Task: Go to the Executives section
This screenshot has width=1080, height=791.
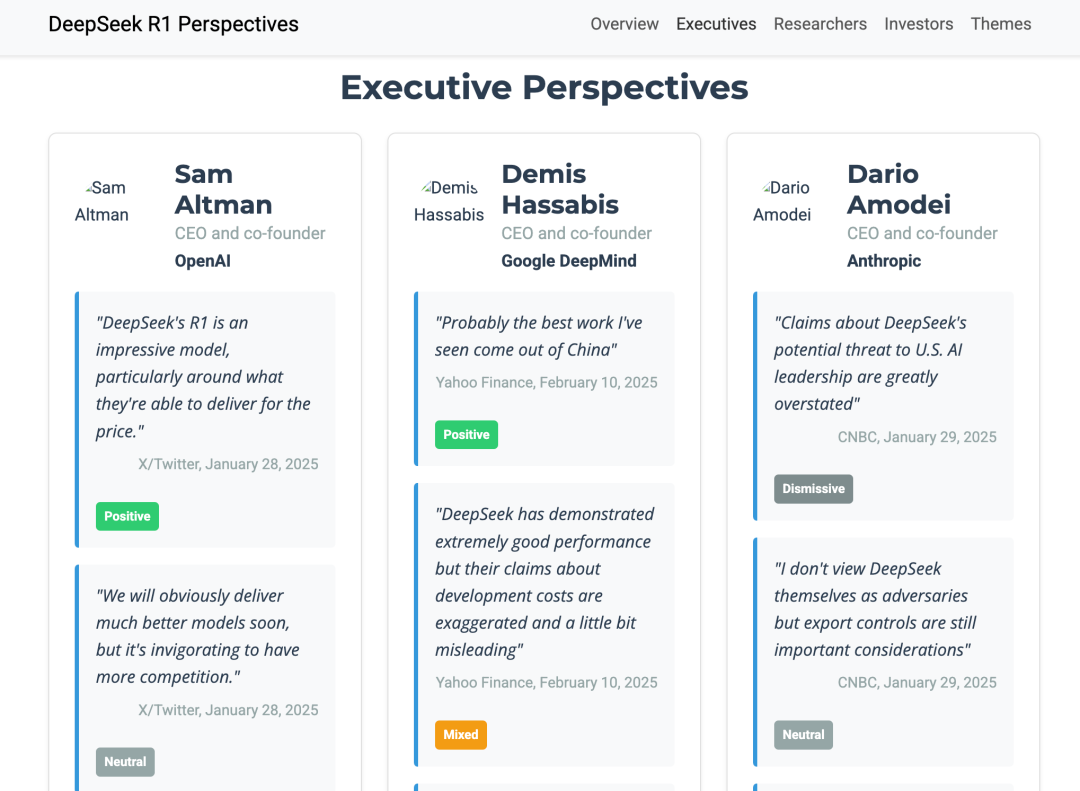Action: 716,24
